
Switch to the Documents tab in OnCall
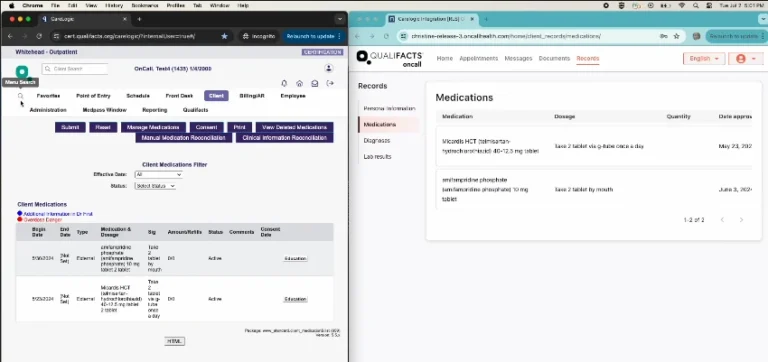pos(554,58)
